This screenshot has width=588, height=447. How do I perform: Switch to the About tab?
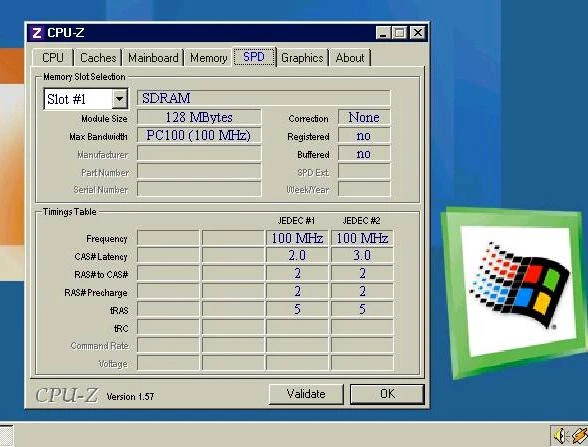(350, 58)
